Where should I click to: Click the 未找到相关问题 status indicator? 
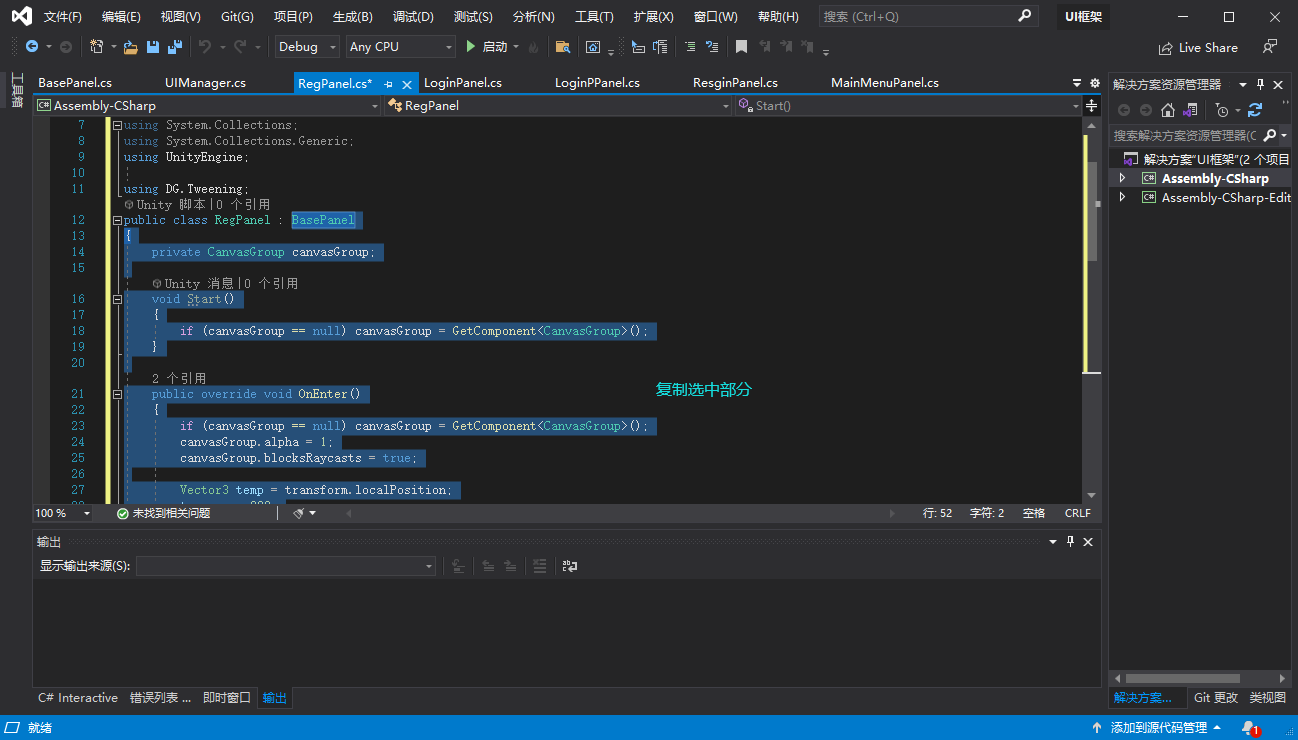click(x=163, y=513)
